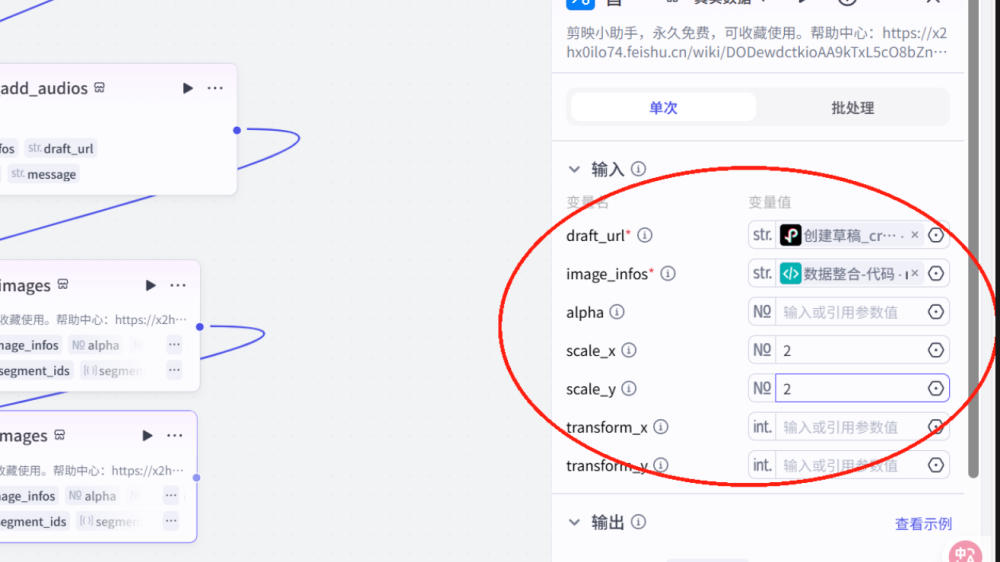Open variable picker for scale_x value

[x=936, y=350]
